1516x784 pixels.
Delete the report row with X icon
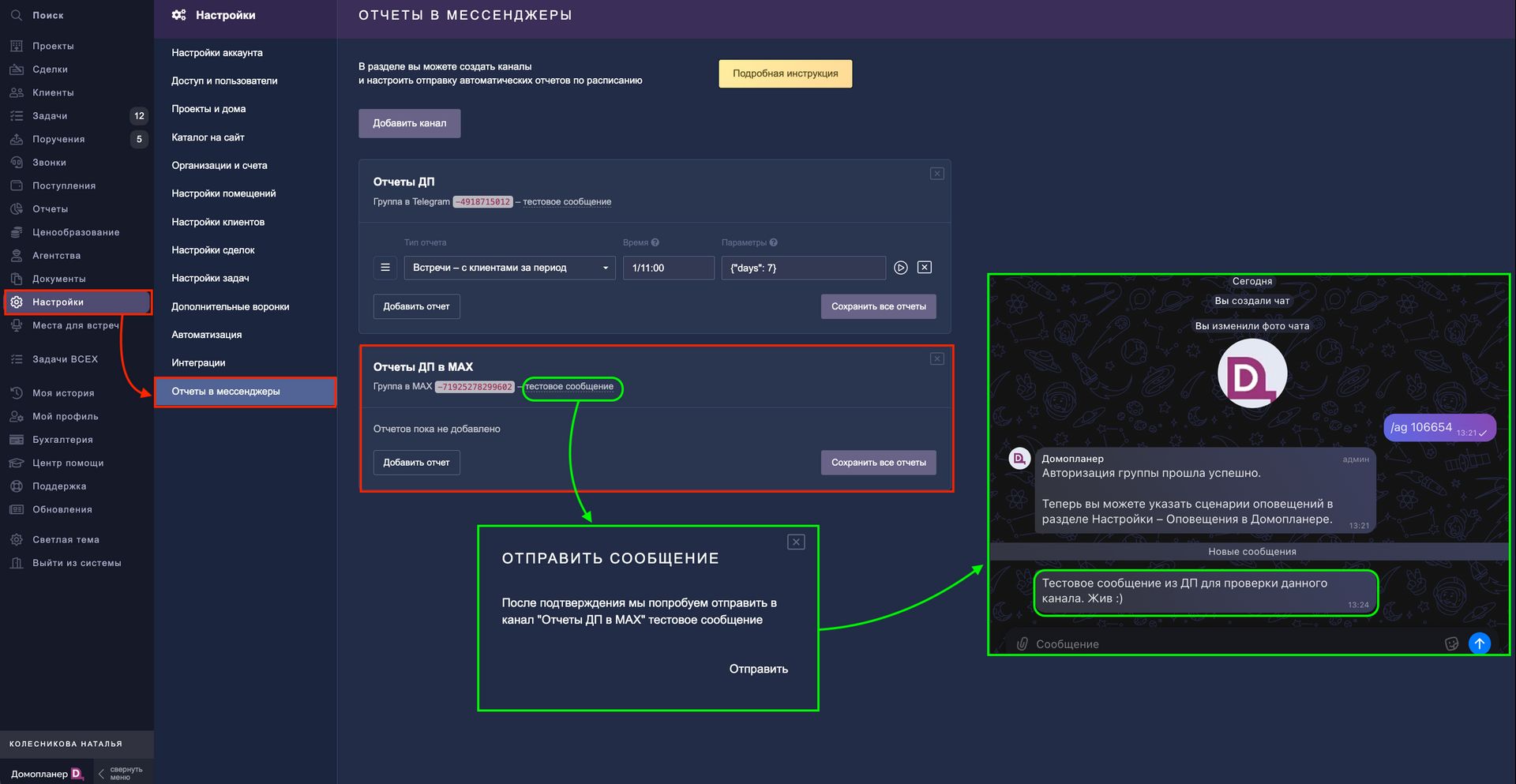click(925, 268)
